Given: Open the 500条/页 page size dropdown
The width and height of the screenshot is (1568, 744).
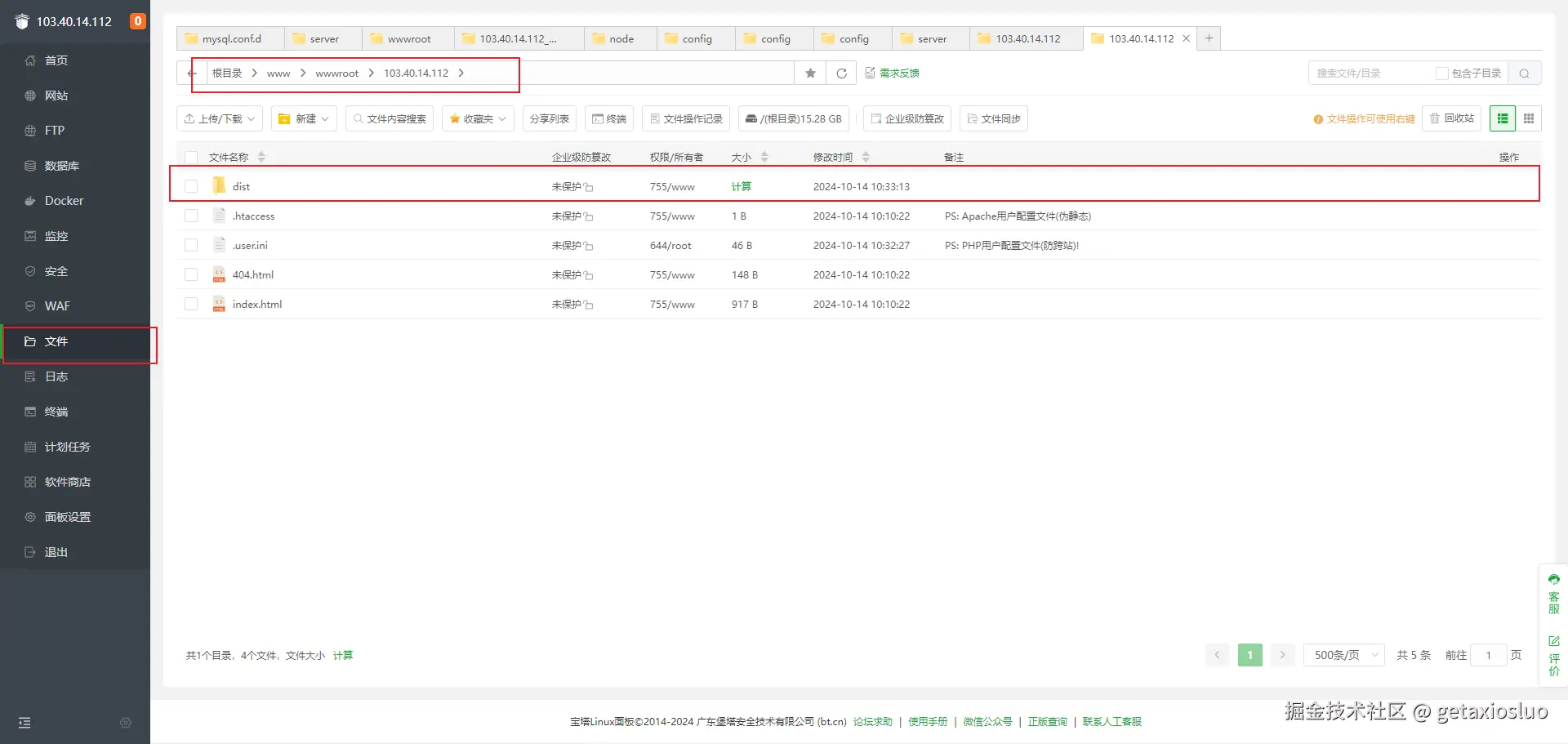Looking at the screenshot, I should tap(1344, 655).
